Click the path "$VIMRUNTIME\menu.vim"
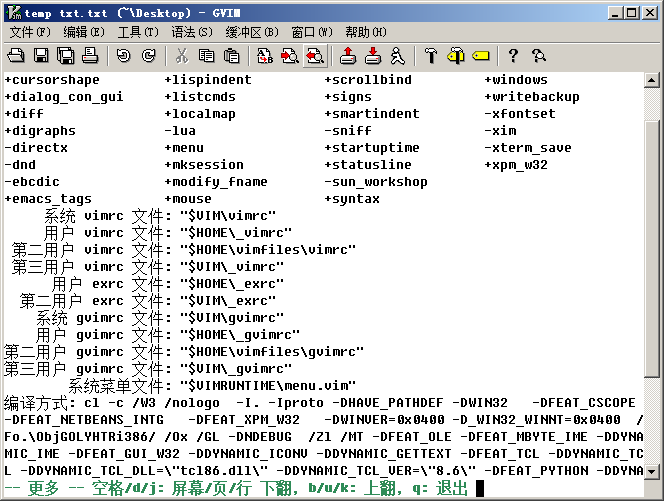Viewport: 664px width, 501px height. 268,386
